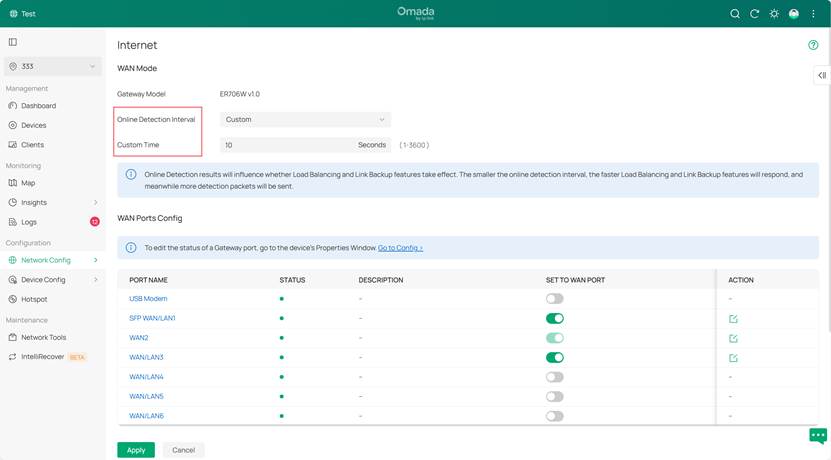Follow the Go to Config link
This screenshot has height=460, width=831.
[x=400, y=248]
